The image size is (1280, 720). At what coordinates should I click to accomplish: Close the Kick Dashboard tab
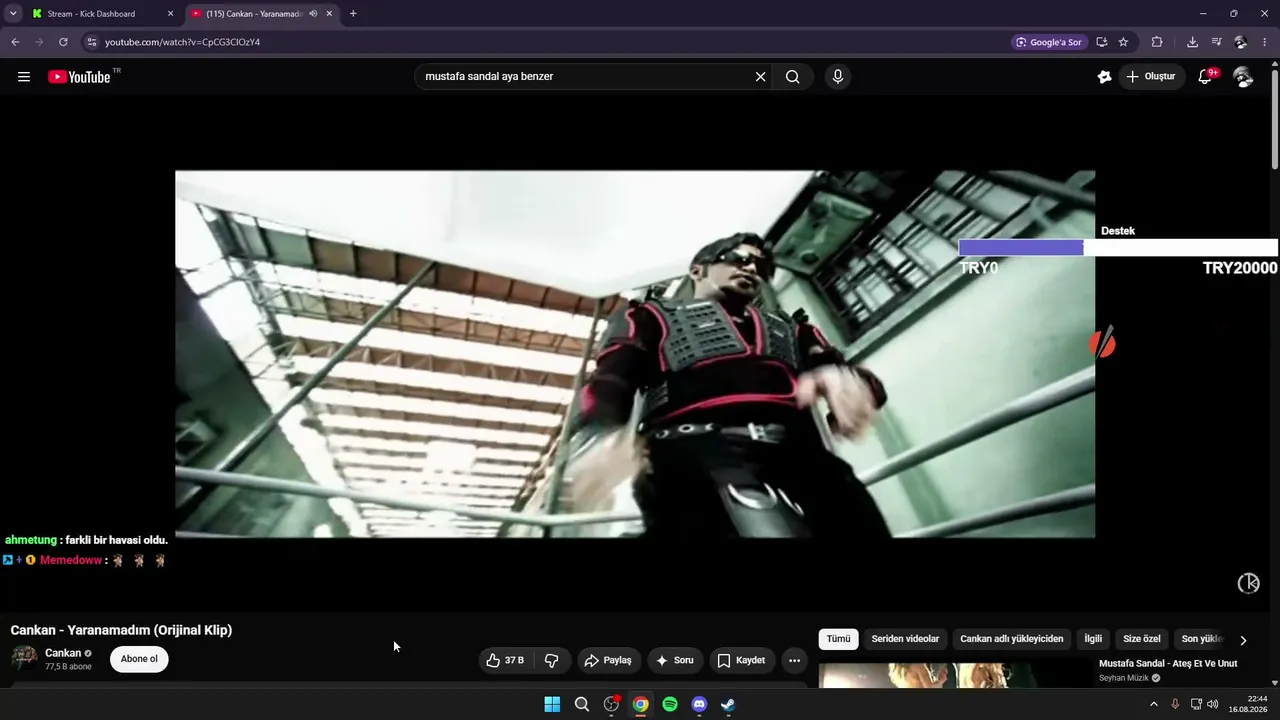coord(170,14)
